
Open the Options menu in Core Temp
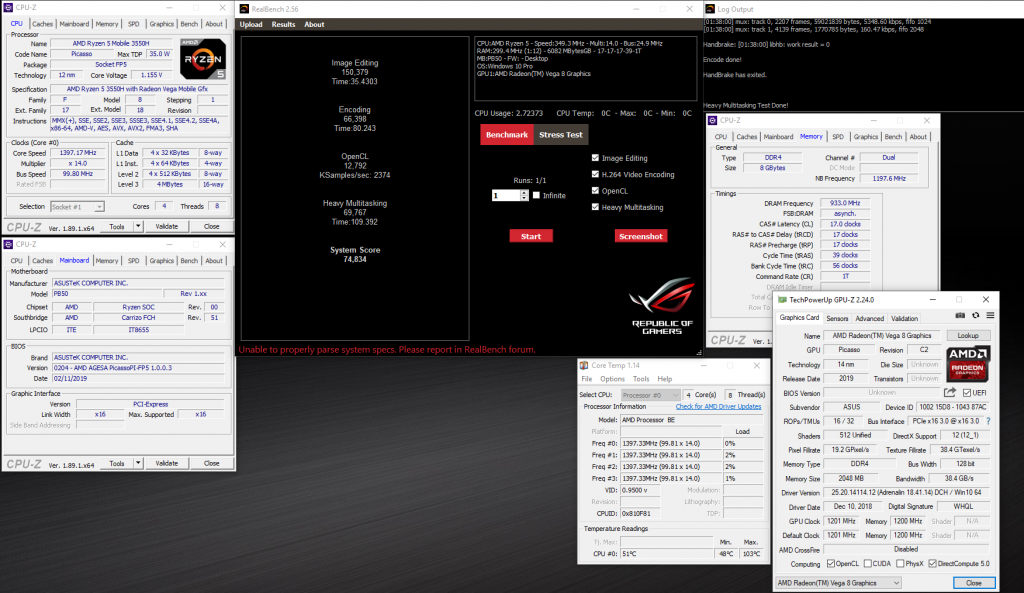point(612,379)
